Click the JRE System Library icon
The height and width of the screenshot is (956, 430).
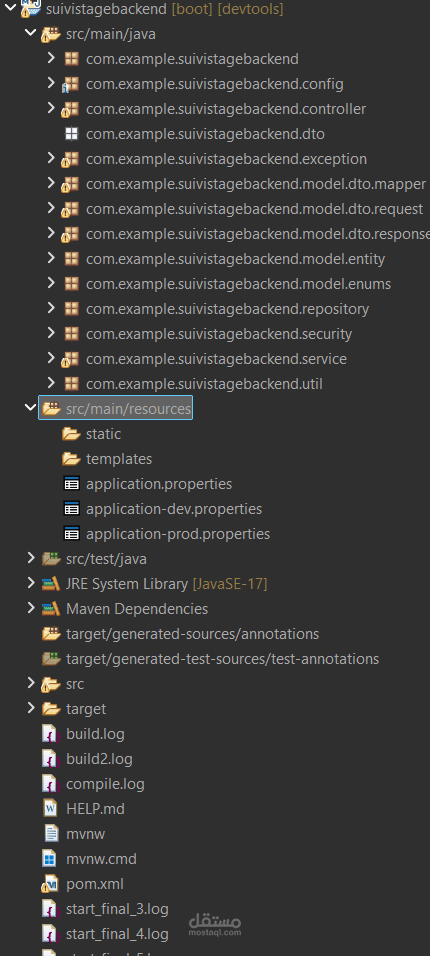point(51,584)
